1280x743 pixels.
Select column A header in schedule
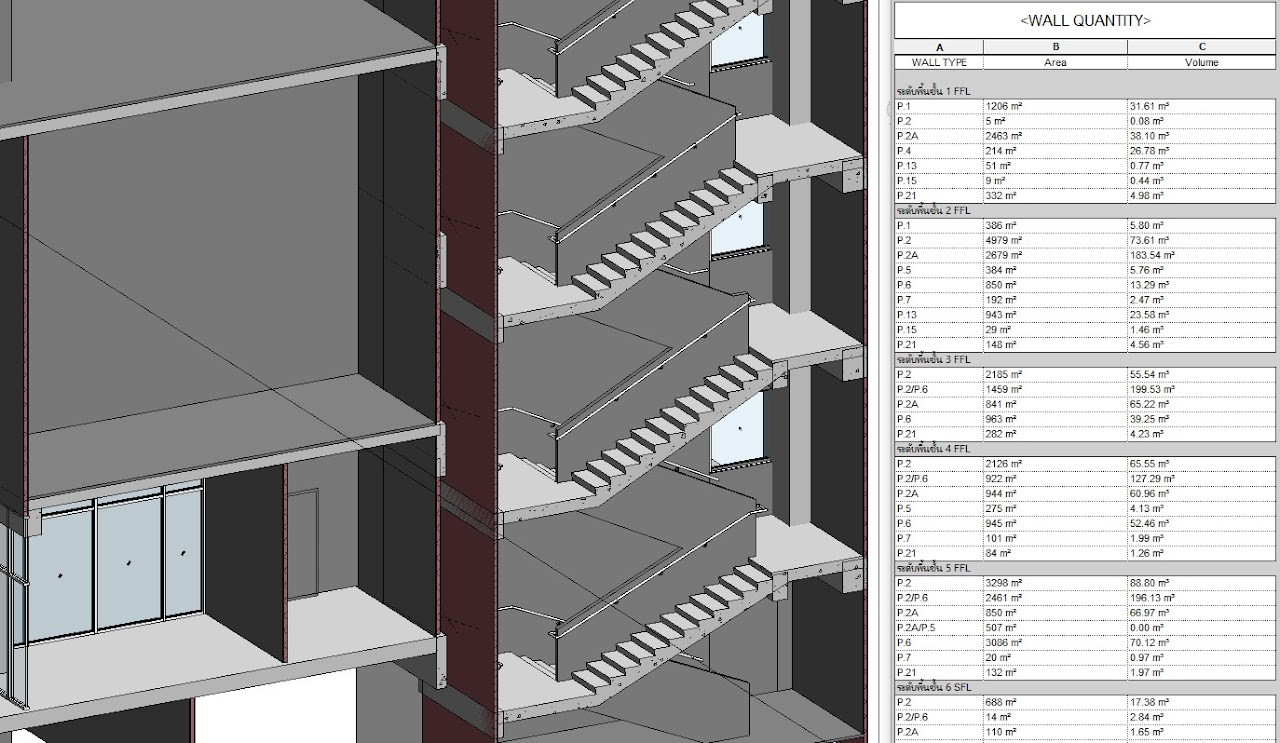point(939,47)
